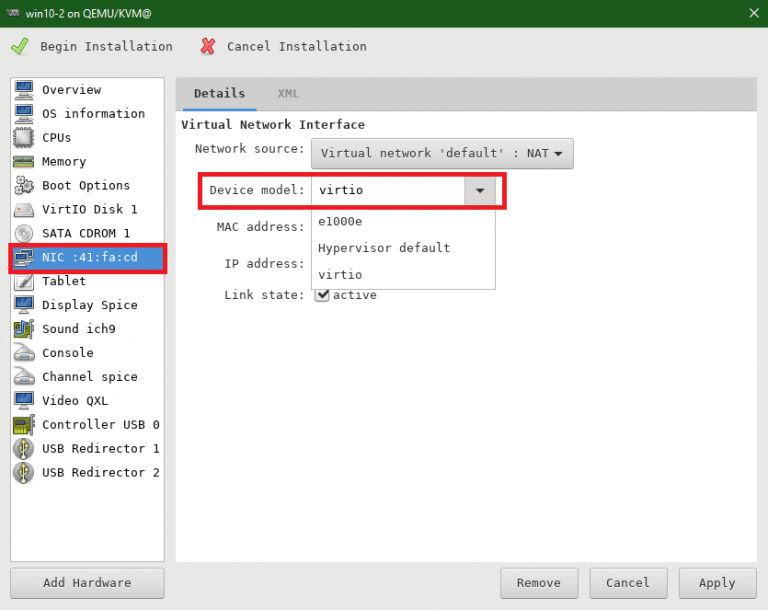This screenshot has height=610, width=768.
Task: Switch to the XML tab
Action: 288,94
